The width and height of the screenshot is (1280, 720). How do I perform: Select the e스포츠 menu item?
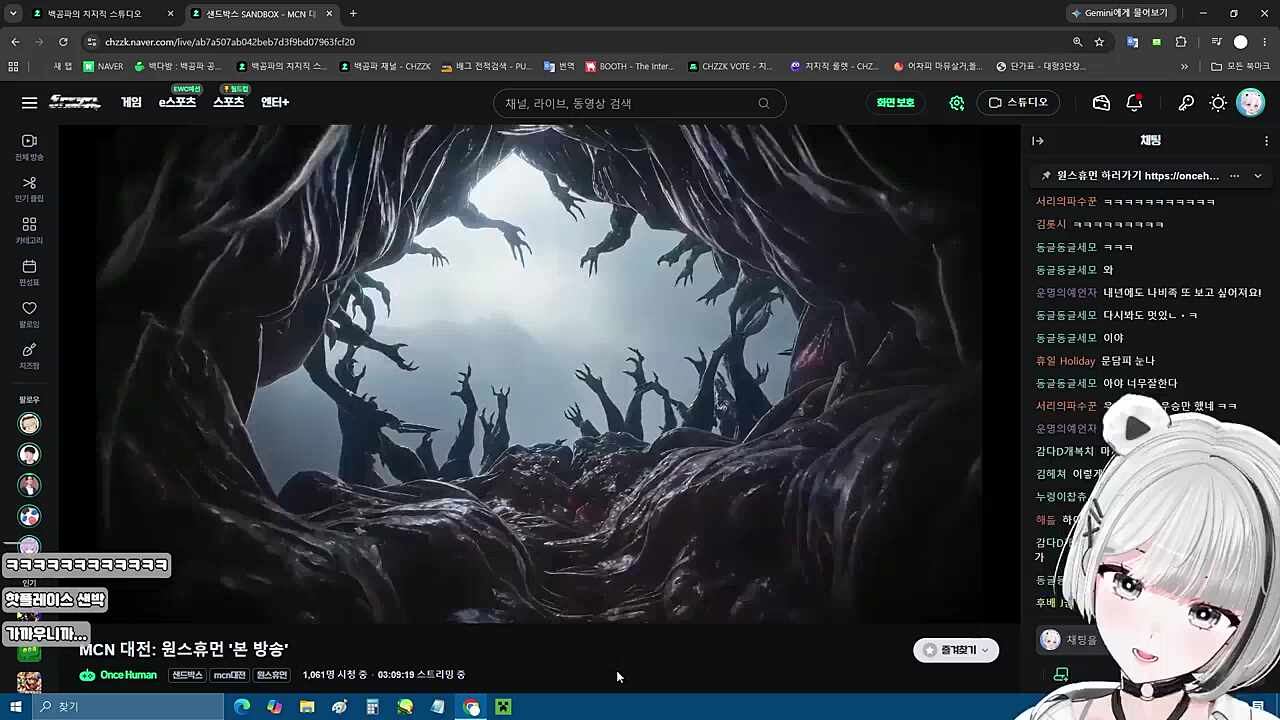[x=177, y=103]
